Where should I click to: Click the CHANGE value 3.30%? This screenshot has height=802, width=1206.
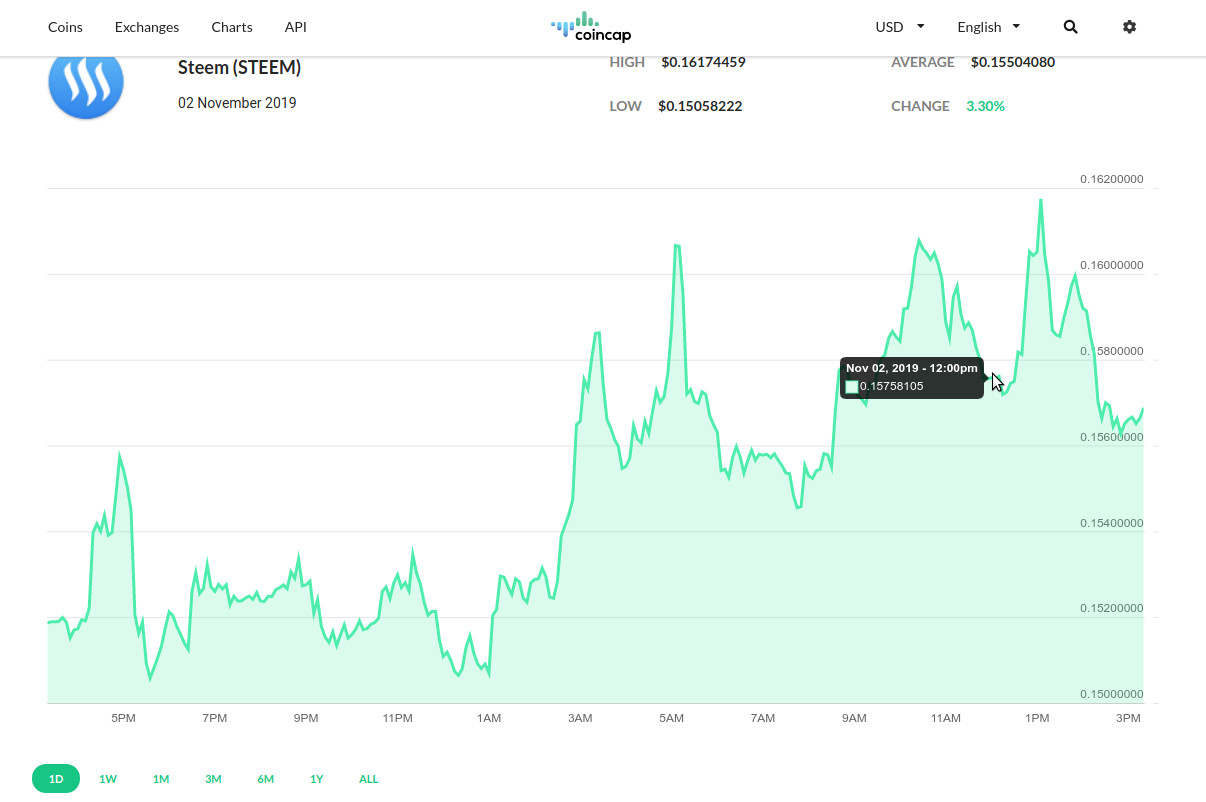pyautogui.click(x=985, y=106)
